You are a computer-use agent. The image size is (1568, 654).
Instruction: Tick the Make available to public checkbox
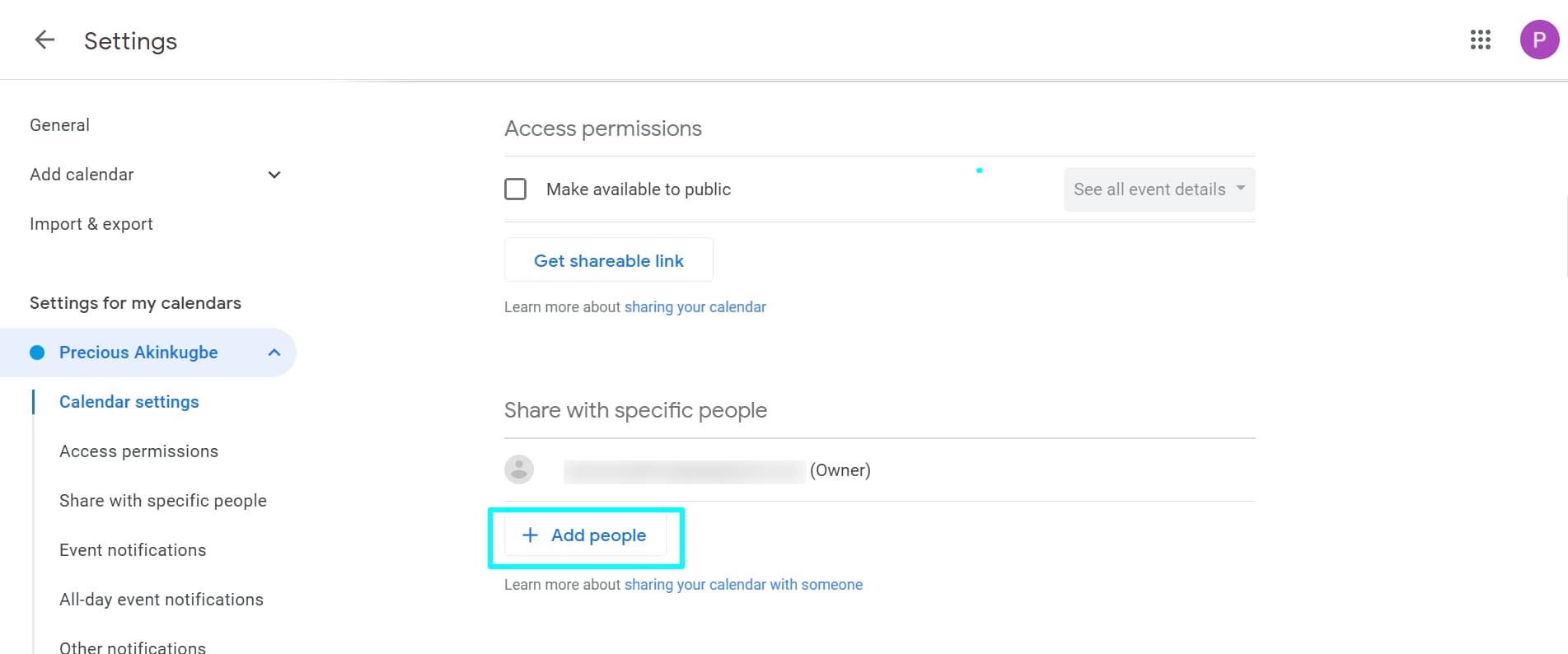516,189
